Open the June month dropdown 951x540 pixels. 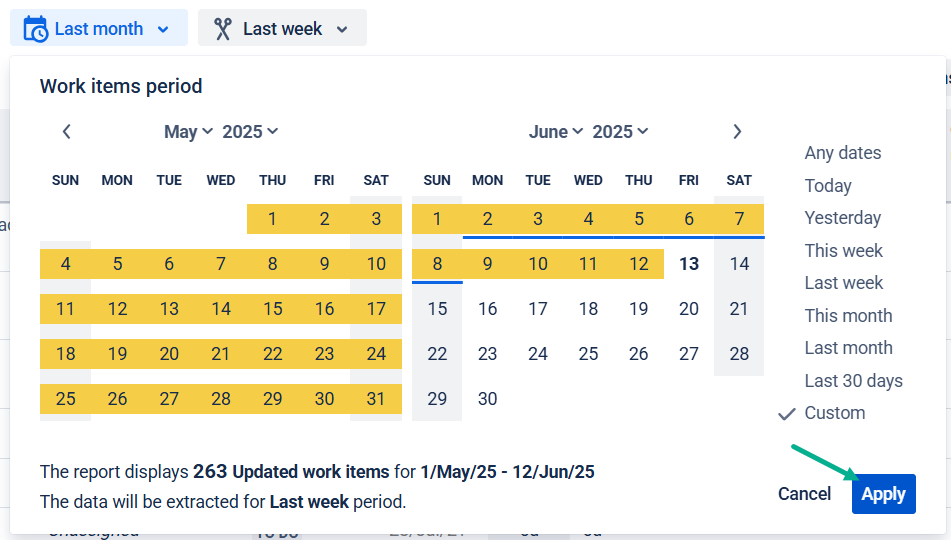(x=556, y=132)
